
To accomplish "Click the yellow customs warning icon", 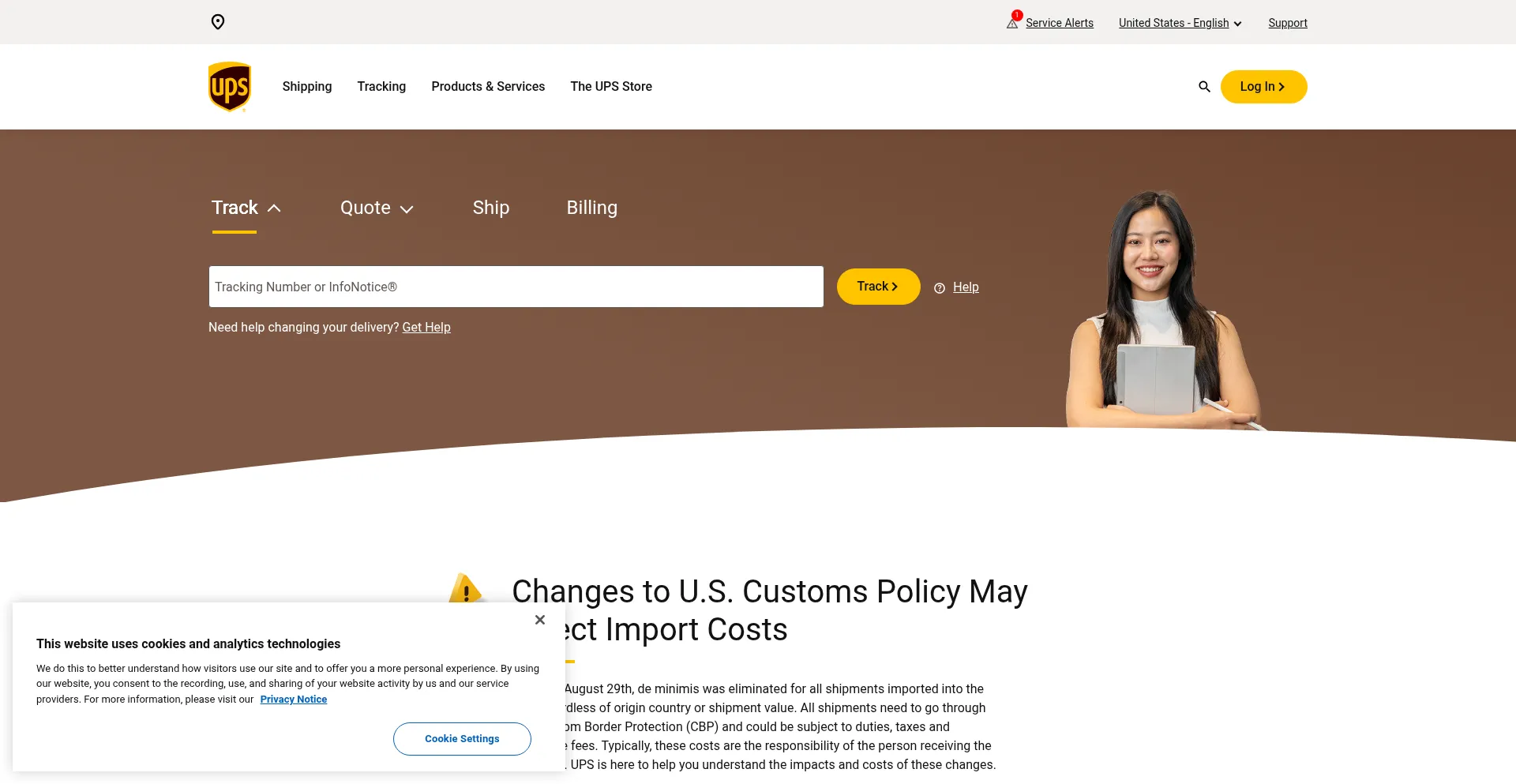I will 466,589.
